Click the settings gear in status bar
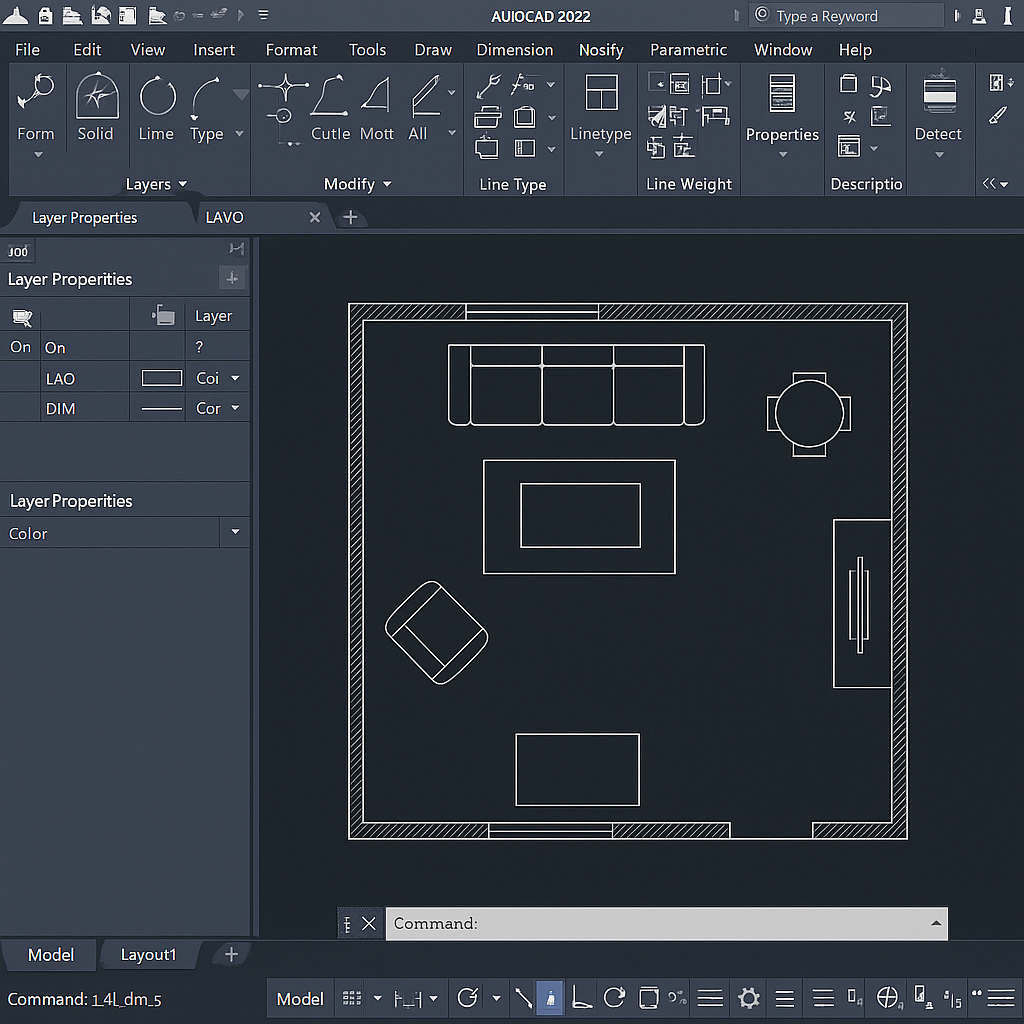The height and width of the screenshot is (1024, 1024). [x=748, y=998]
